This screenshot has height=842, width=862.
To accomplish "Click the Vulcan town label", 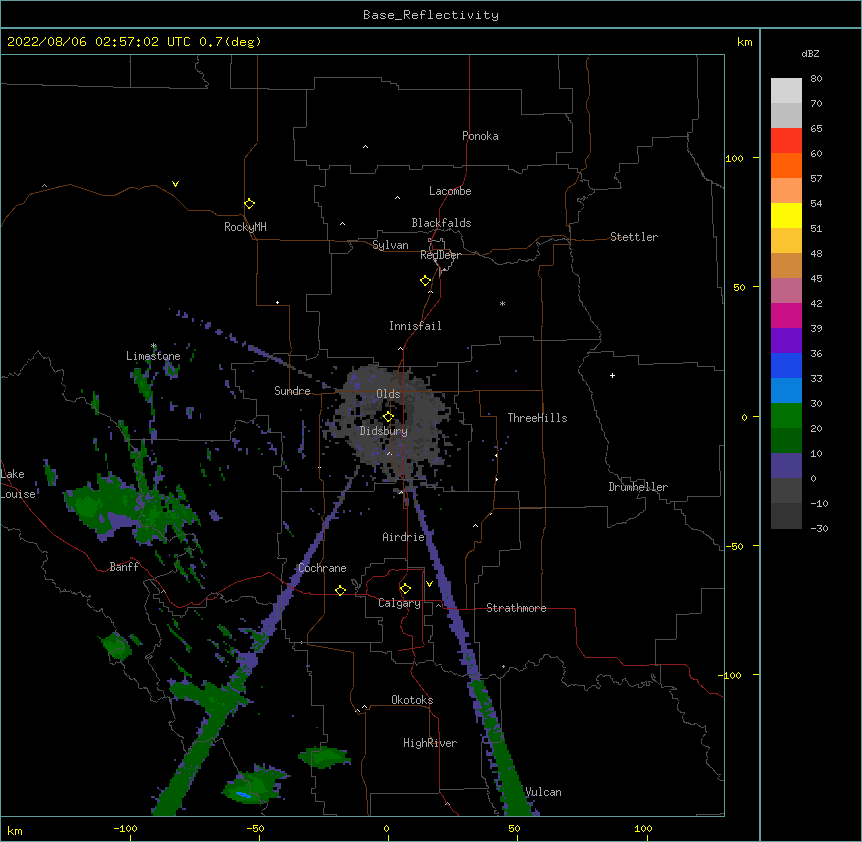I will click(543, 792).
